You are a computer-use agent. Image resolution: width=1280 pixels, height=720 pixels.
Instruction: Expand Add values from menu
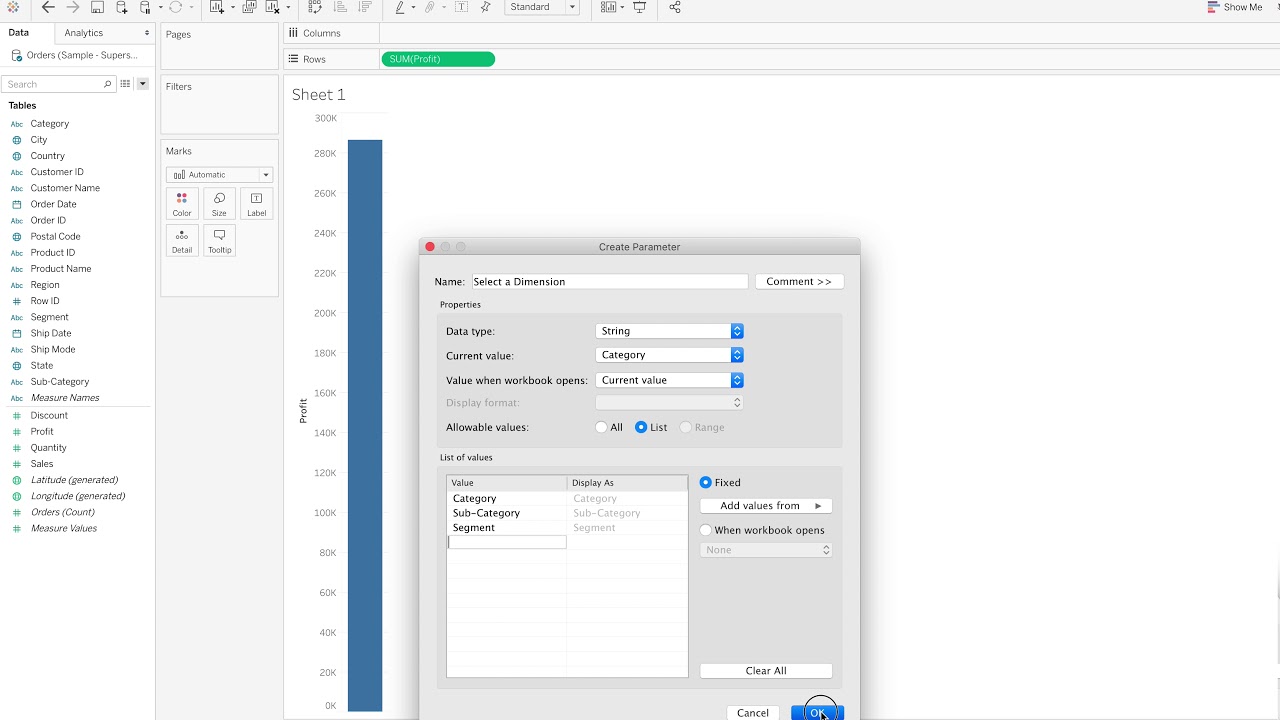click(766, 506)
